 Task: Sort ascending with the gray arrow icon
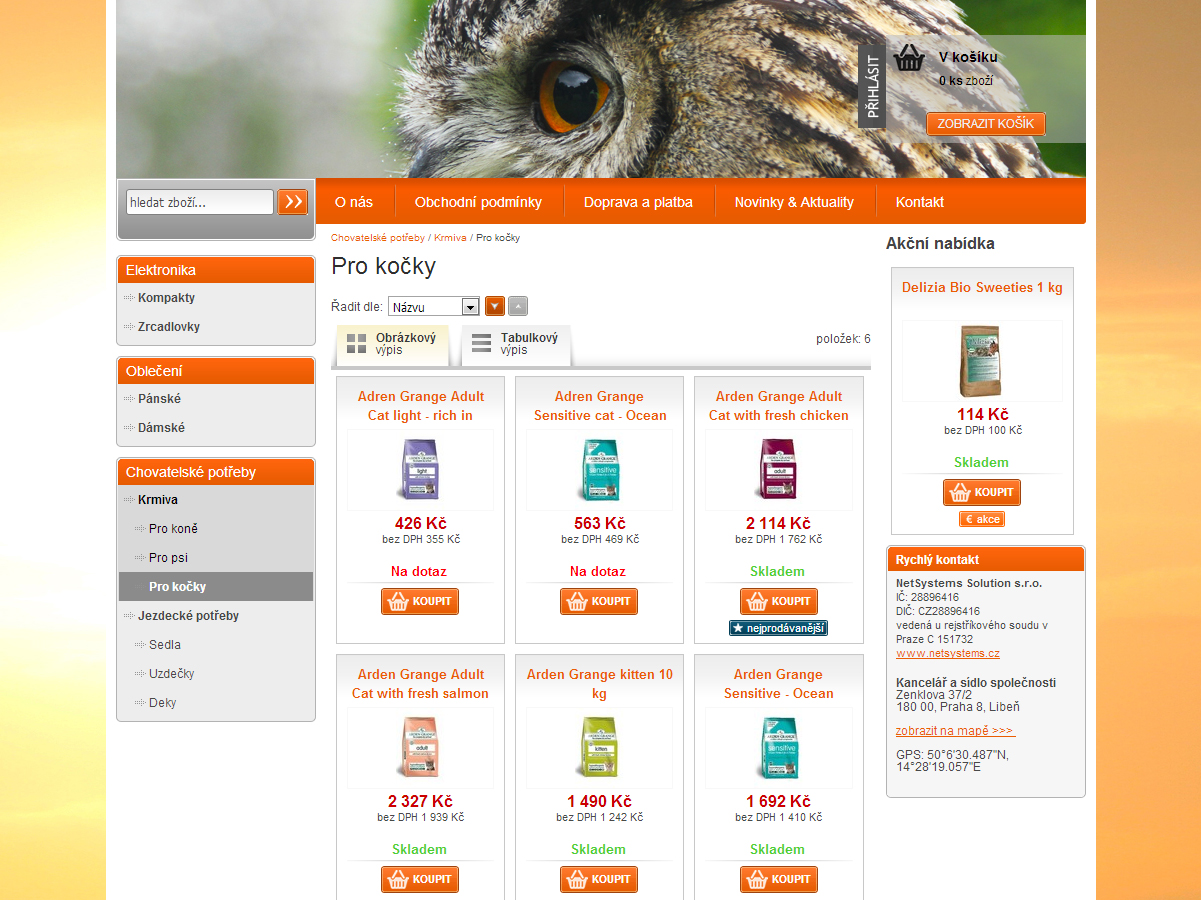point(518,306)
